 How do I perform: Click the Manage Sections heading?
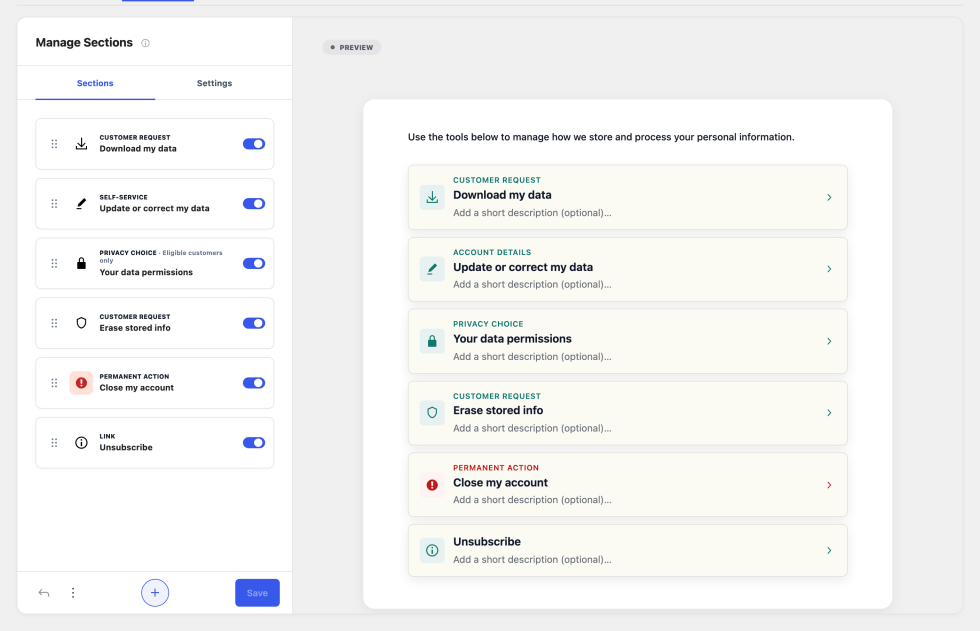(84, 42)
